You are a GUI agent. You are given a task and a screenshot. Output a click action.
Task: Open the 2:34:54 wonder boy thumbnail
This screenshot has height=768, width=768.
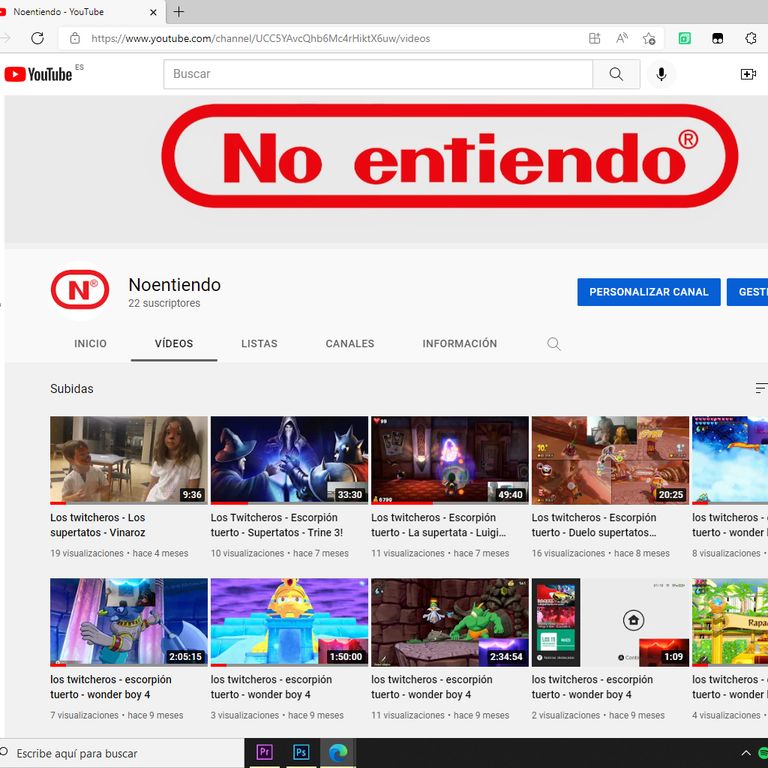(x=450, y=622)
